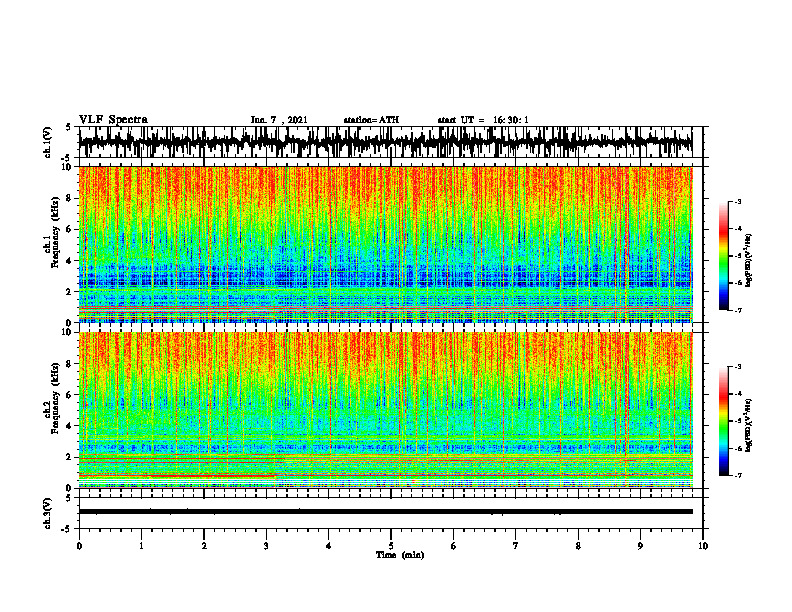Viewport: 792px width, 612px height.
Task: Click the "1" tick on the time axis
Action: click(141, 546)
